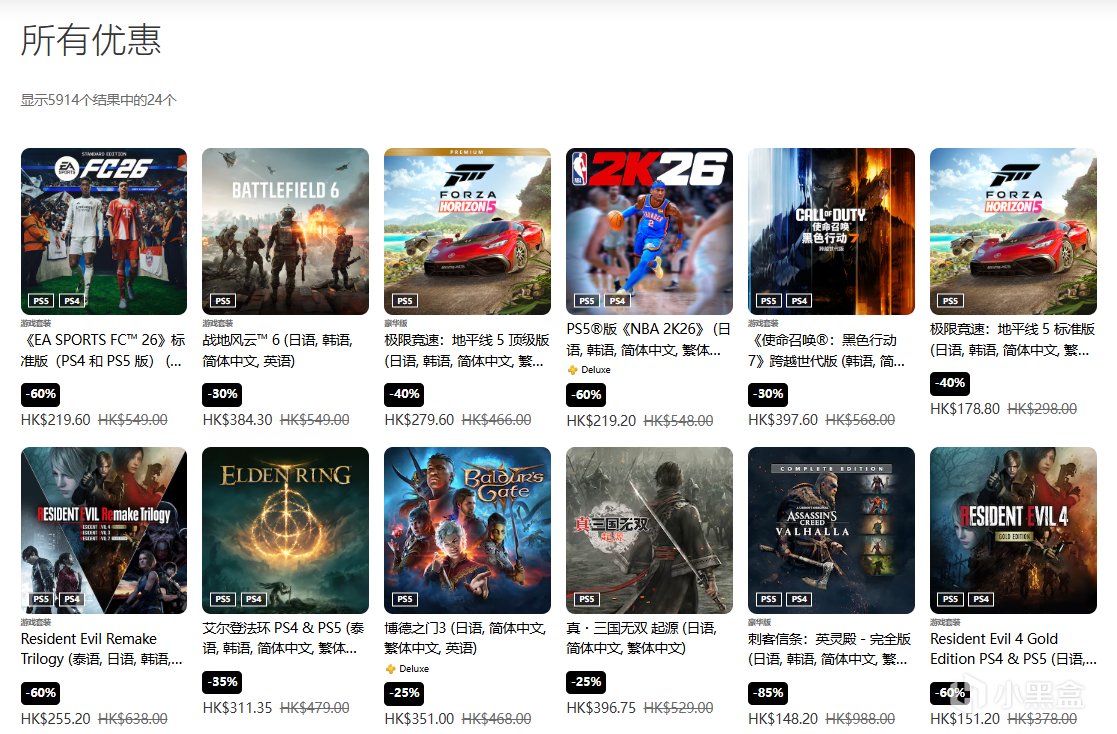The image size is (1117, 734).
Task: Open the Assassin's Creed Valhalla Complete Edition cover
Action: (x=831, y=530)
